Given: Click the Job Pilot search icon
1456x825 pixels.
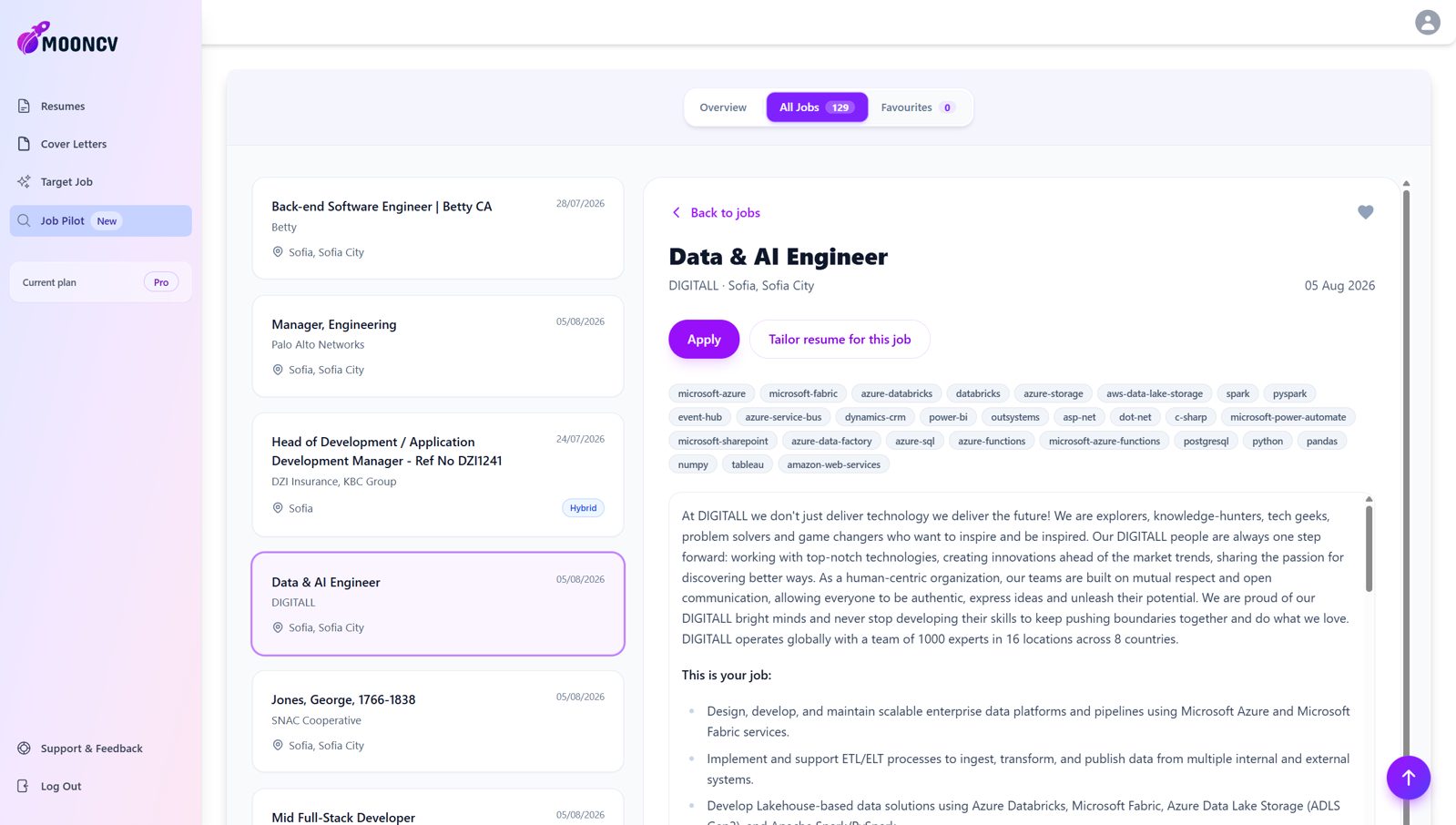Looking at the screenshot, I should [24, 220].
